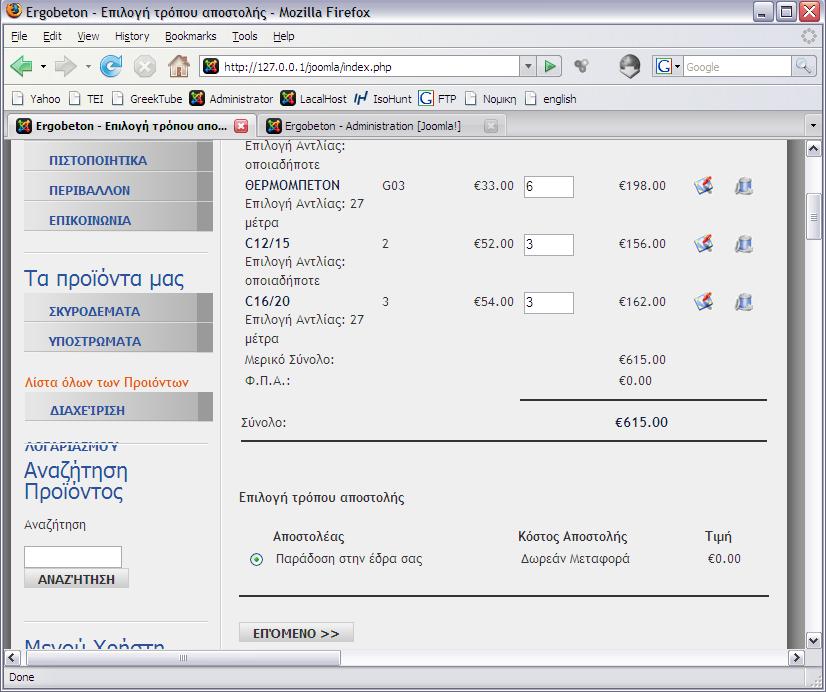This screenshot has height=692, width=826.
Task: Click the Forward arrow button
Action: 65,66
